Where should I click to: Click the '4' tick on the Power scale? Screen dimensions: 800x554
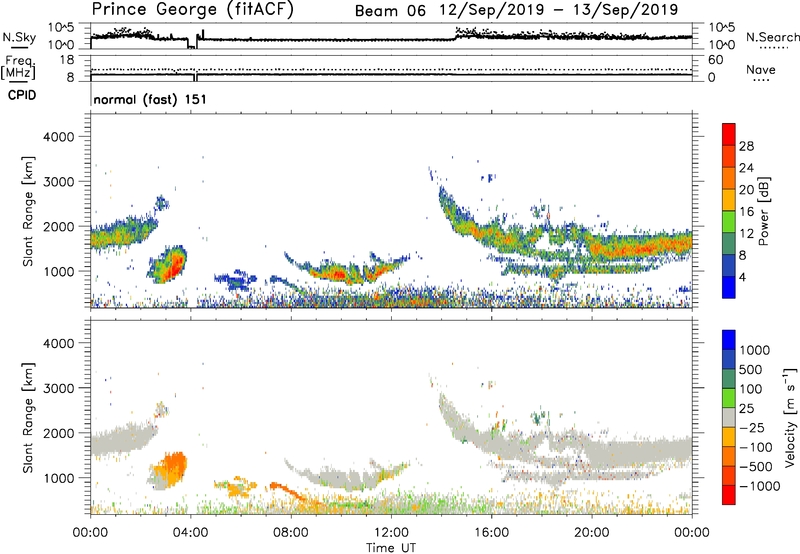[x=743, y=277]
